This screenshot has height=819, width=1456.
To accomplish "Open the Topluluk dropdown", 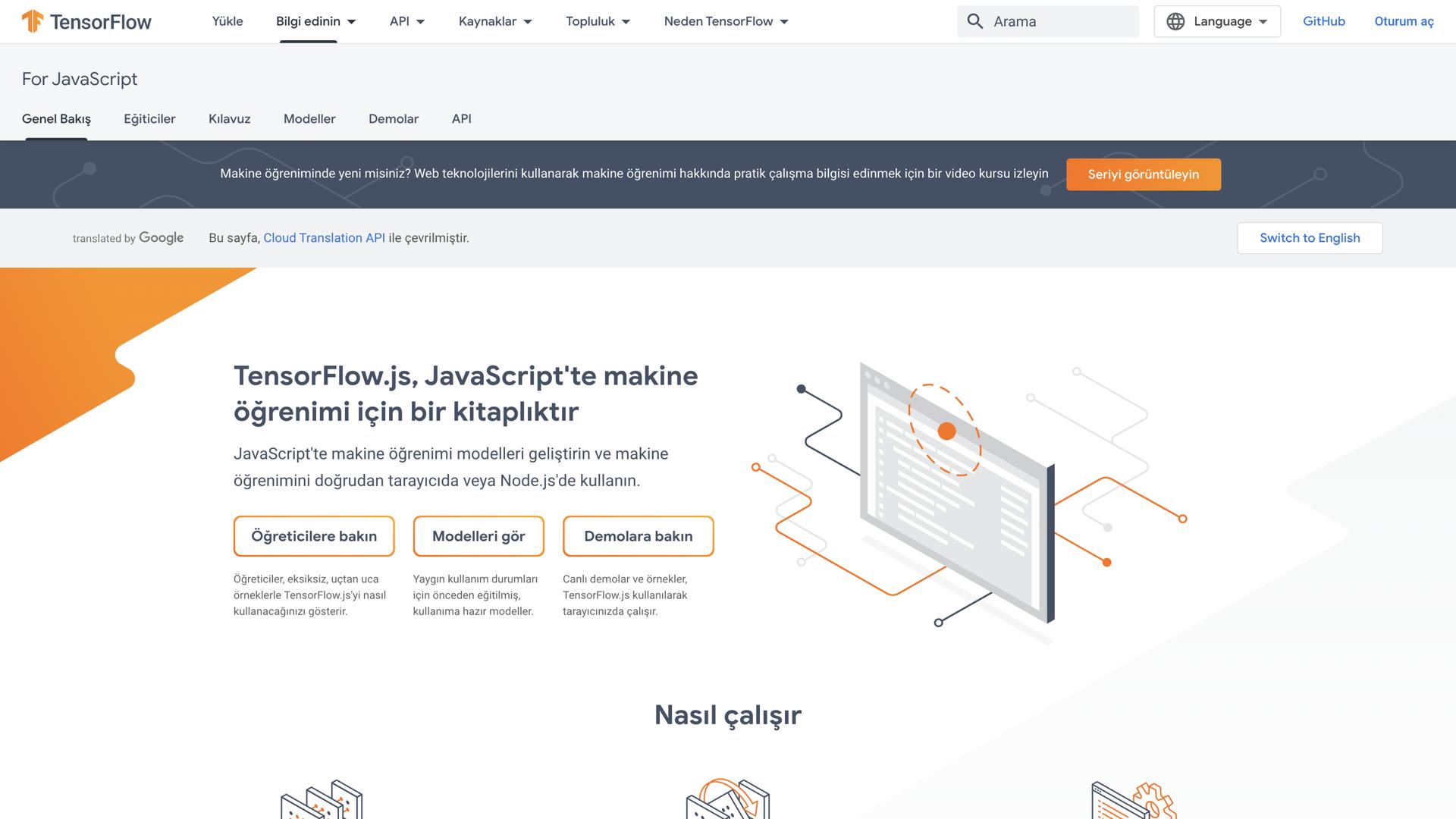I will click(x=597, y=21).
